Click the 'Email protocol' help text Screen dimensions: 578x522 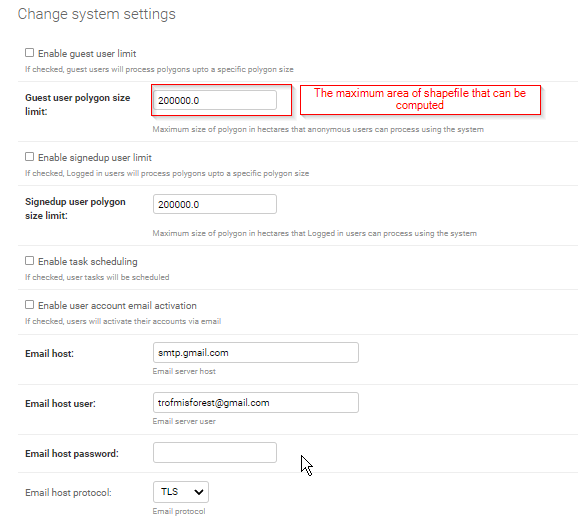(x=179, y=511)
